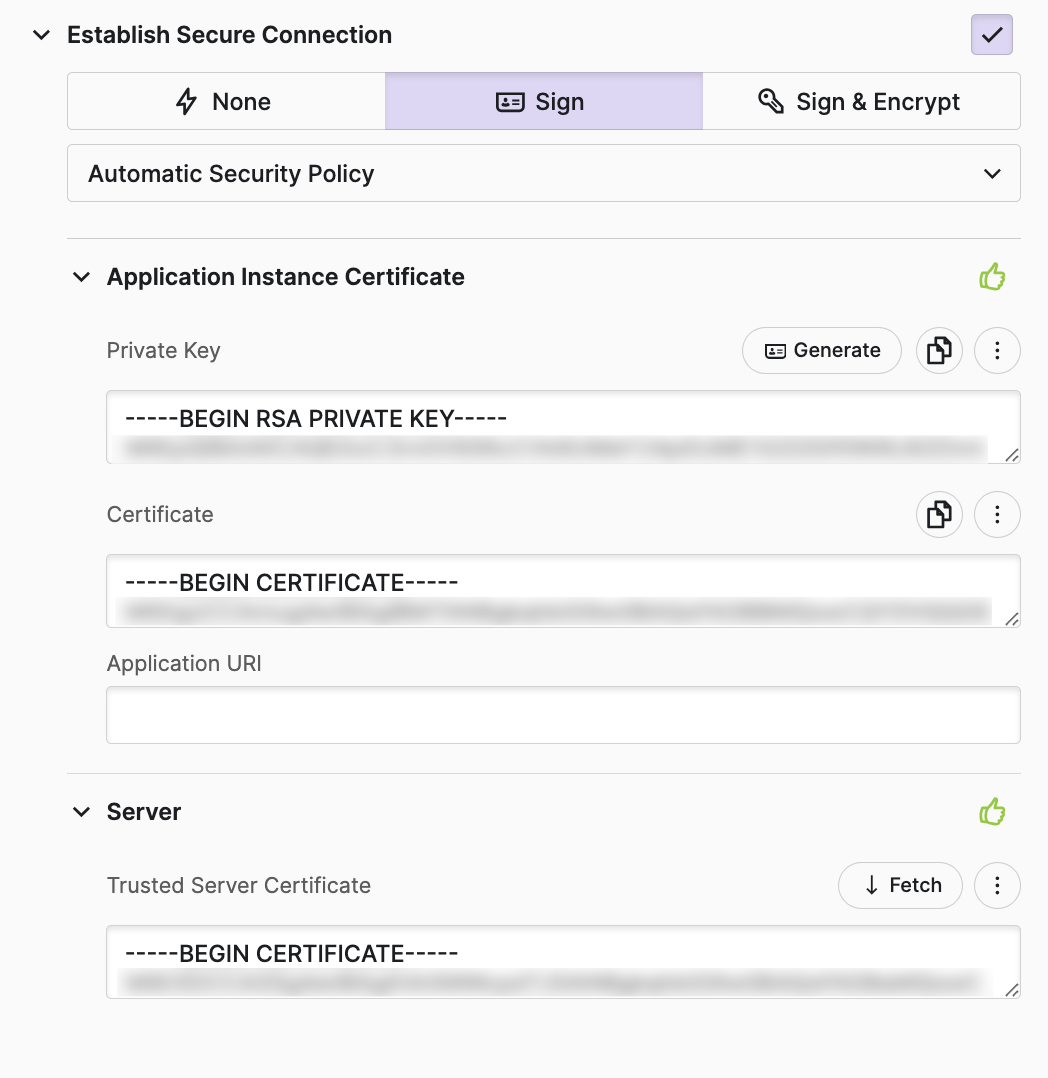Screen dimensions: 1048x1078
Task: Click into the Trusted Server Certificate text area
Action: point(563,962)
